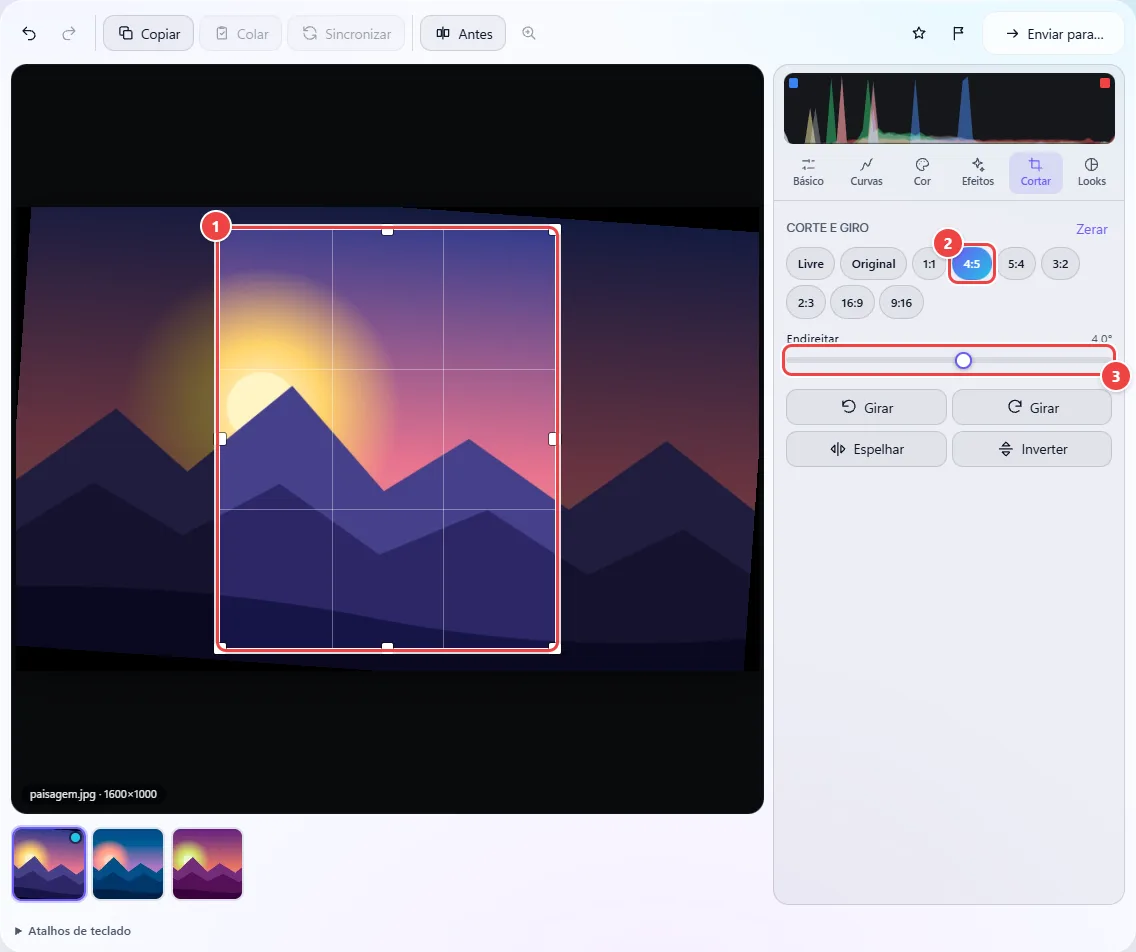Screen dimensions: 1136x952
Task: Select the first sunset thumbnail
Action: click(49, 864)
